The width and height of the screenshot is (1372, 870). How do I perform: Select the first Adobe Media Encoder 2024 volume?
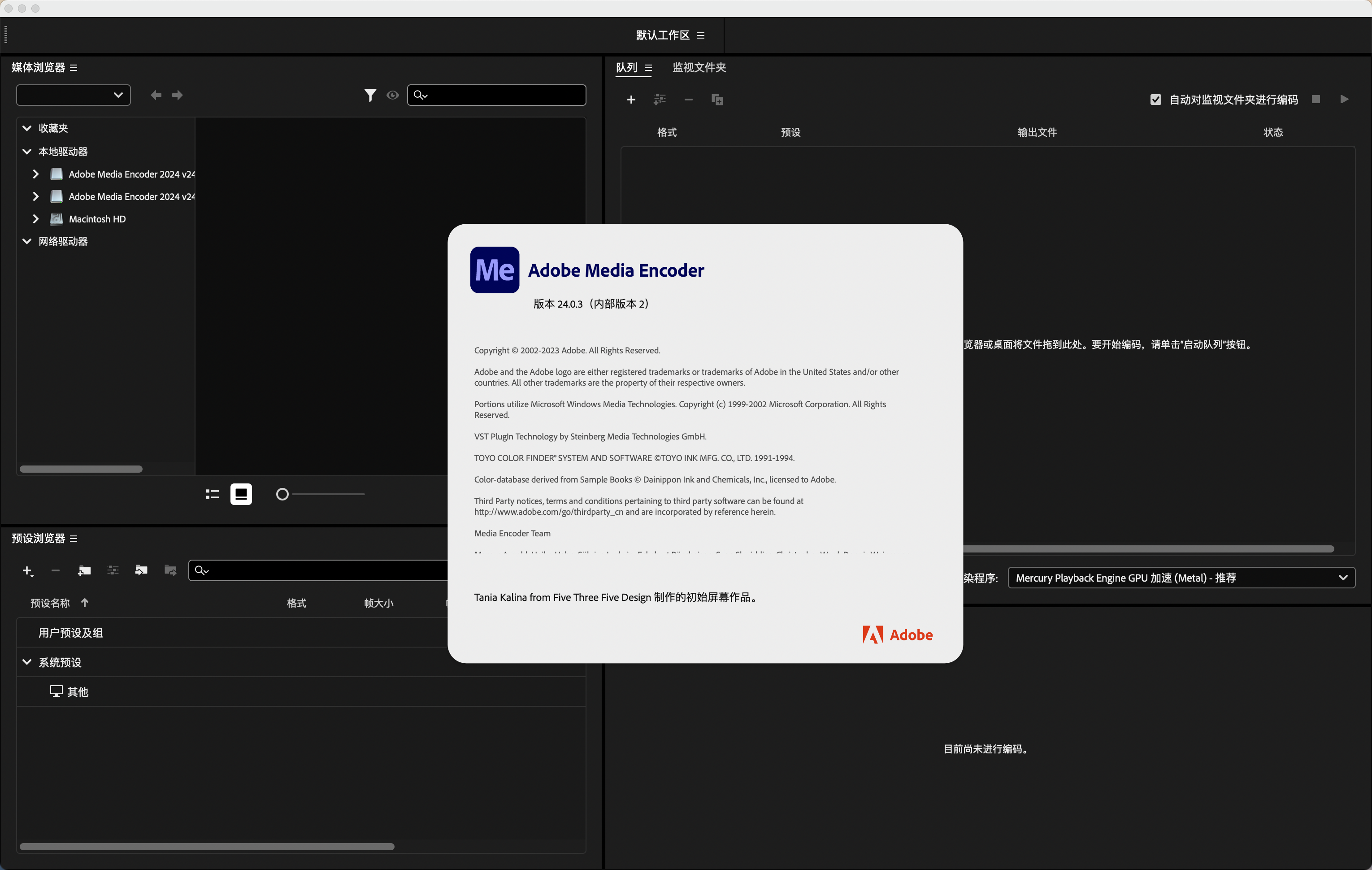coord(132,174)
